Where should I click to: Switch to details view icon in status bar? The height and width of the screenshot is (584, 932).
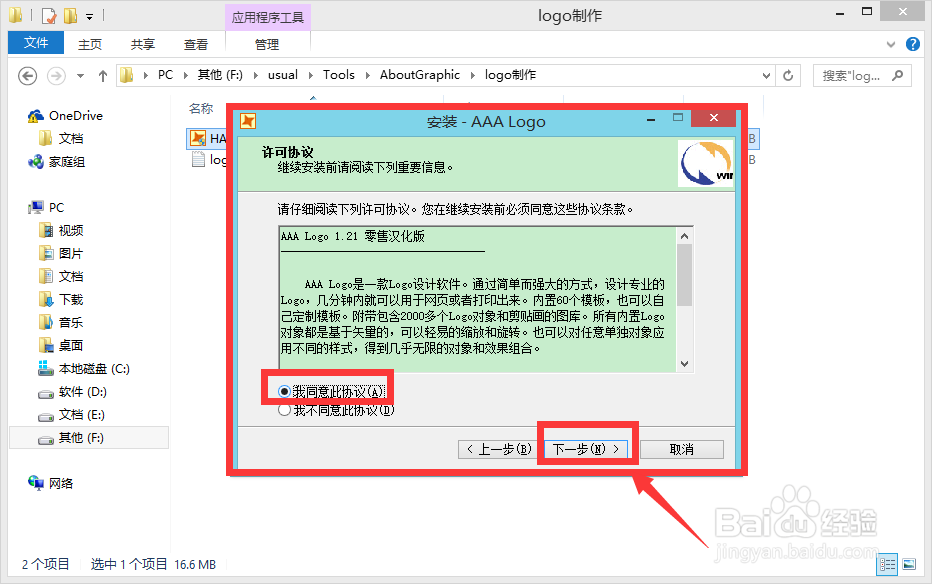887,564
